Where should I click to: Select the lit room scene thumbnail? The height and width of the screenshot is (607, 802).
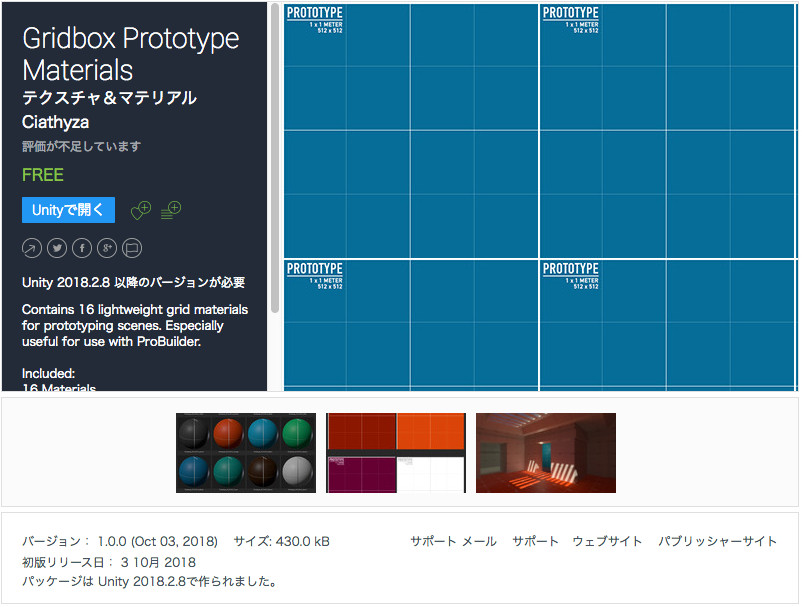point(546,453)
